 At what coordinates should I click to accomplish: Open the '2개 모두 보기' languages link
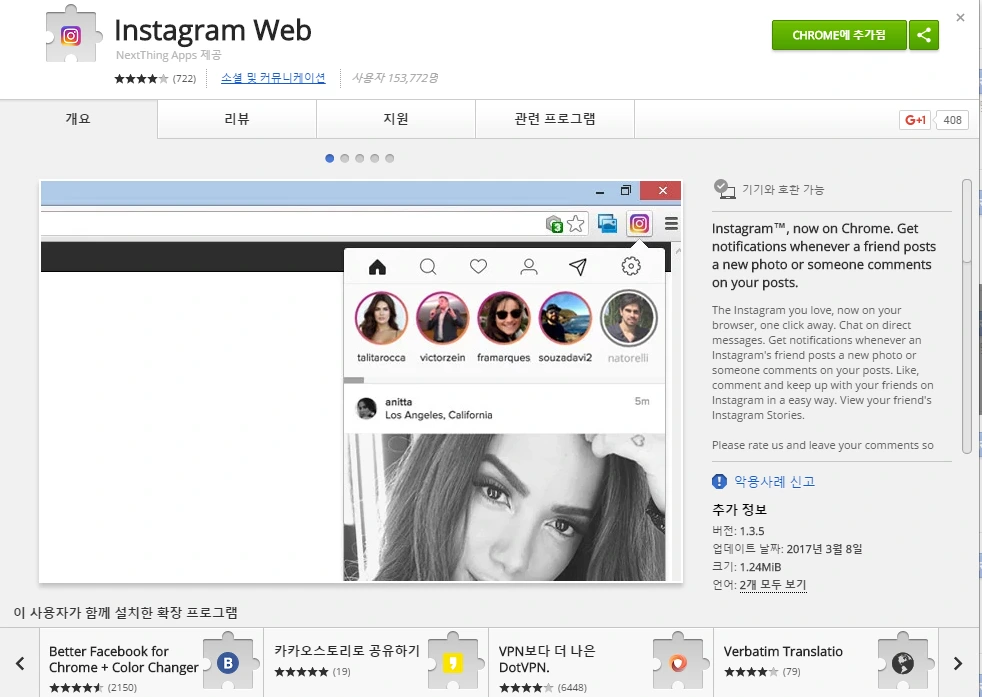point(773,585)
